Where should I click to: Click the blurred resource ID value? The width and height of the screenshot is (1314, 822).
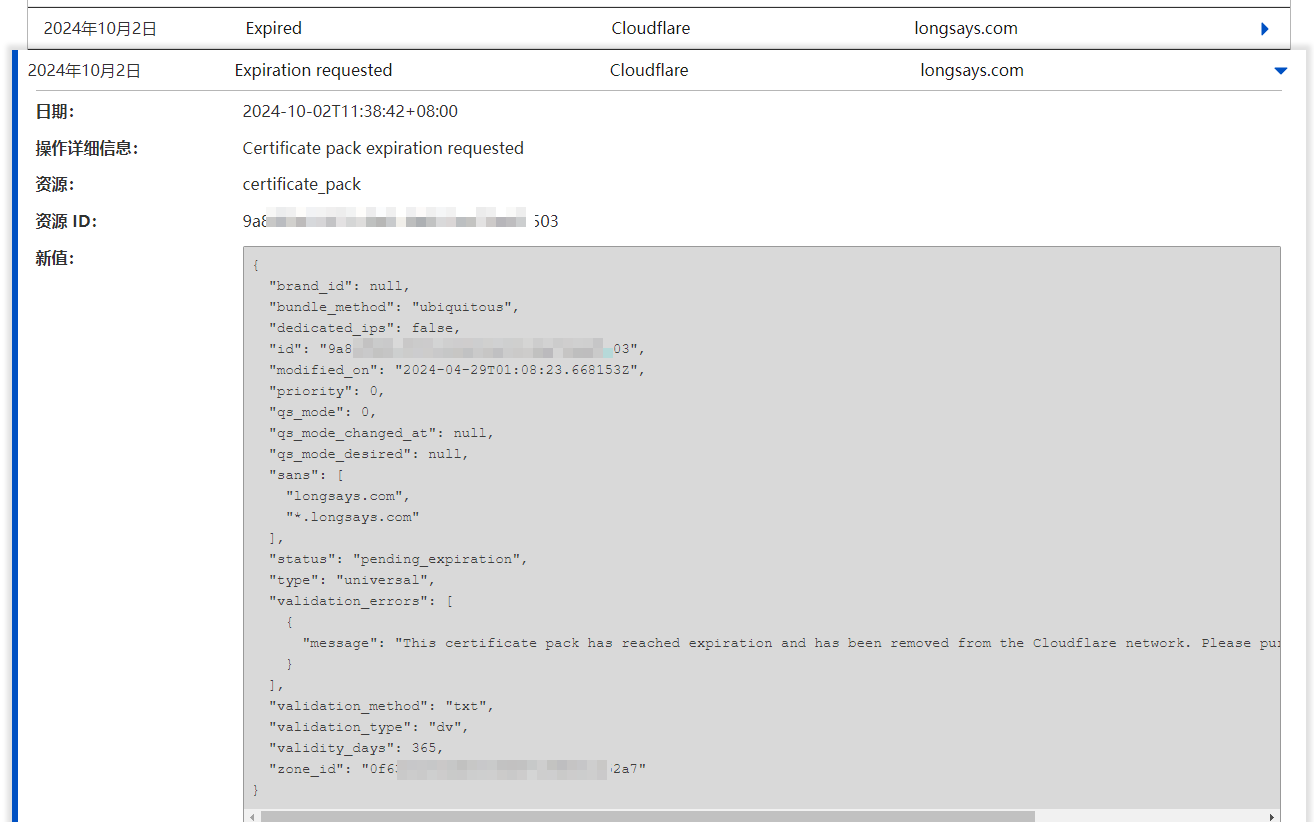(x=400, y=221)
